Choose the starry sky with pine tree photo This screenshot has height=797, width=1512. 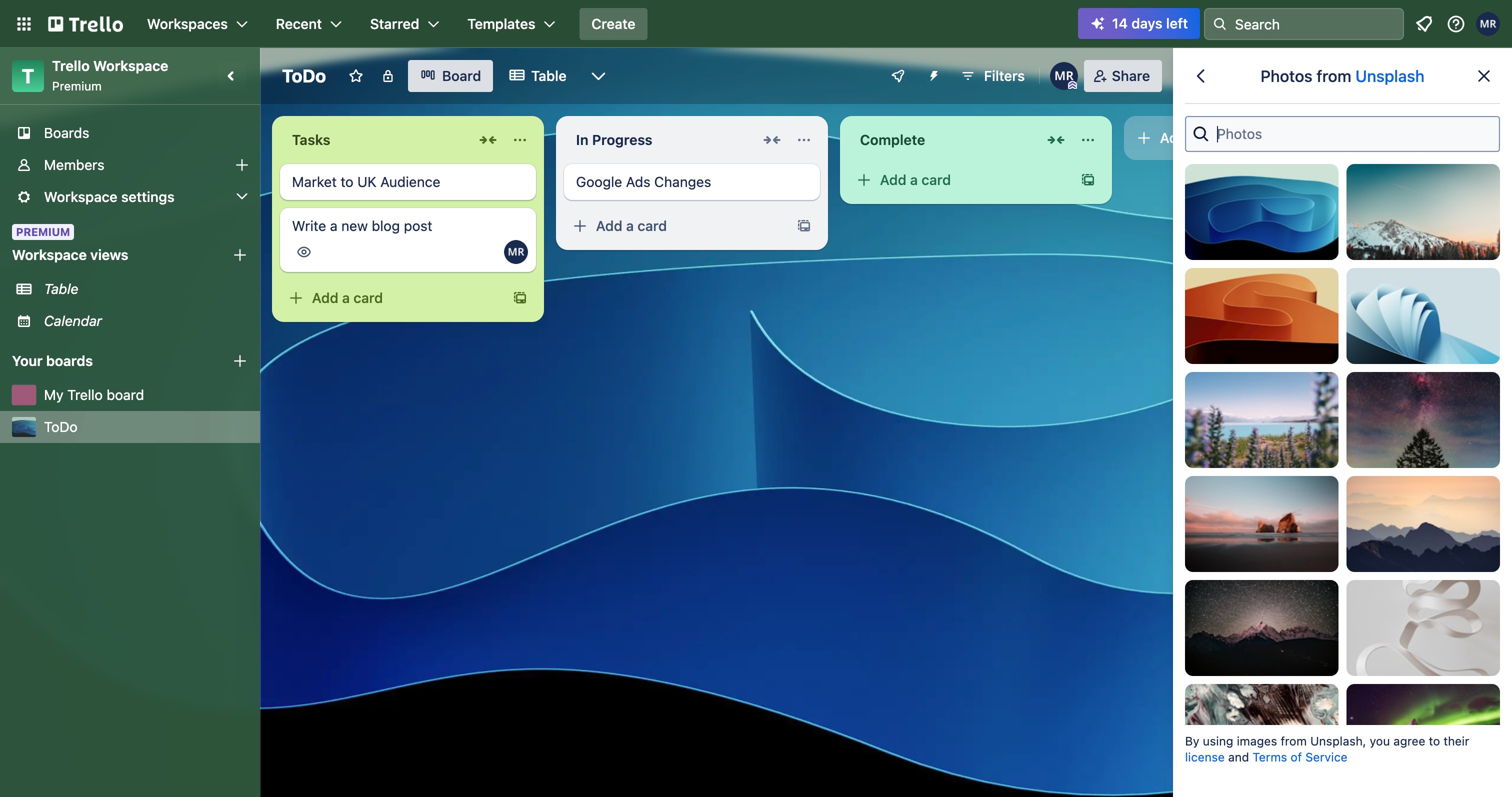[x=1423, y=419]
